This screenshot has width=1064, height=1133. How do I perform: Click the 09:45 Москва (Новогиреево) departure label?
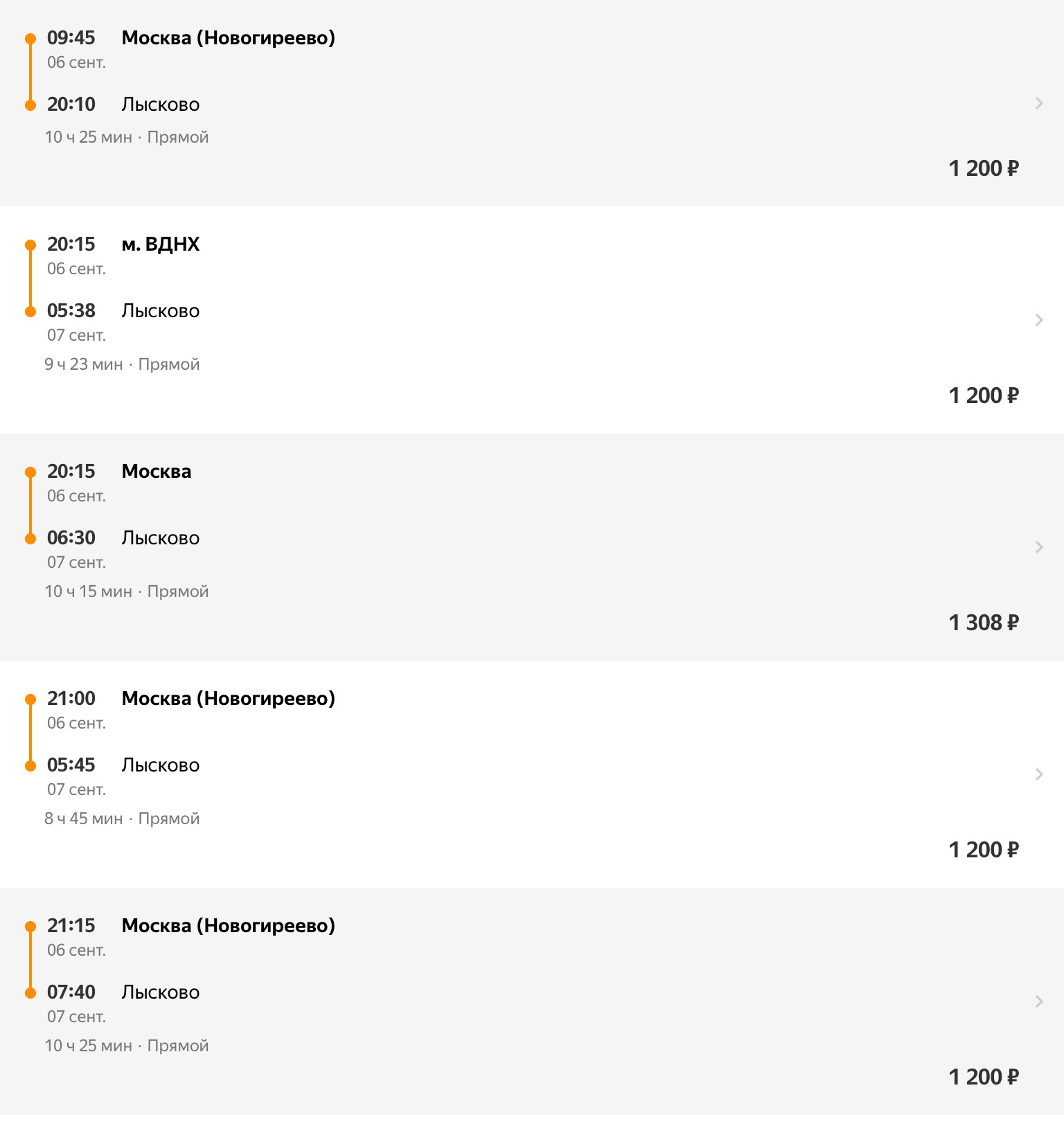tap(228, 37)
